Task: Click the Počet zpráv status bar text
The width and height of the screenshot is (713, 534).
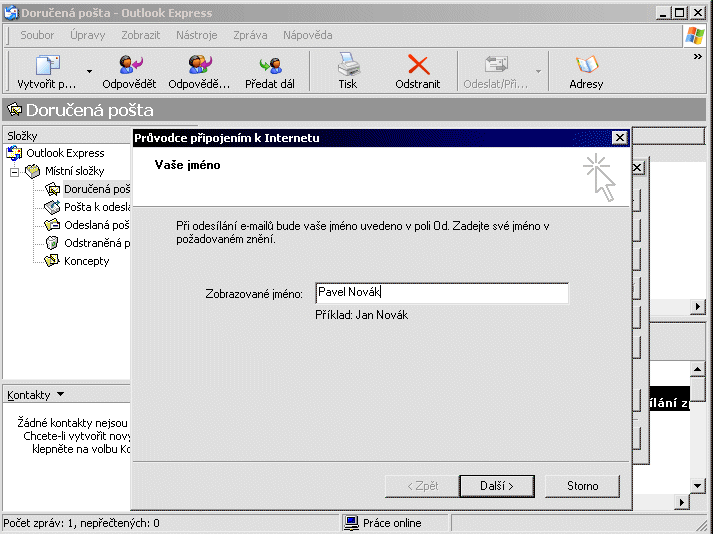Action: pos(81,523)
